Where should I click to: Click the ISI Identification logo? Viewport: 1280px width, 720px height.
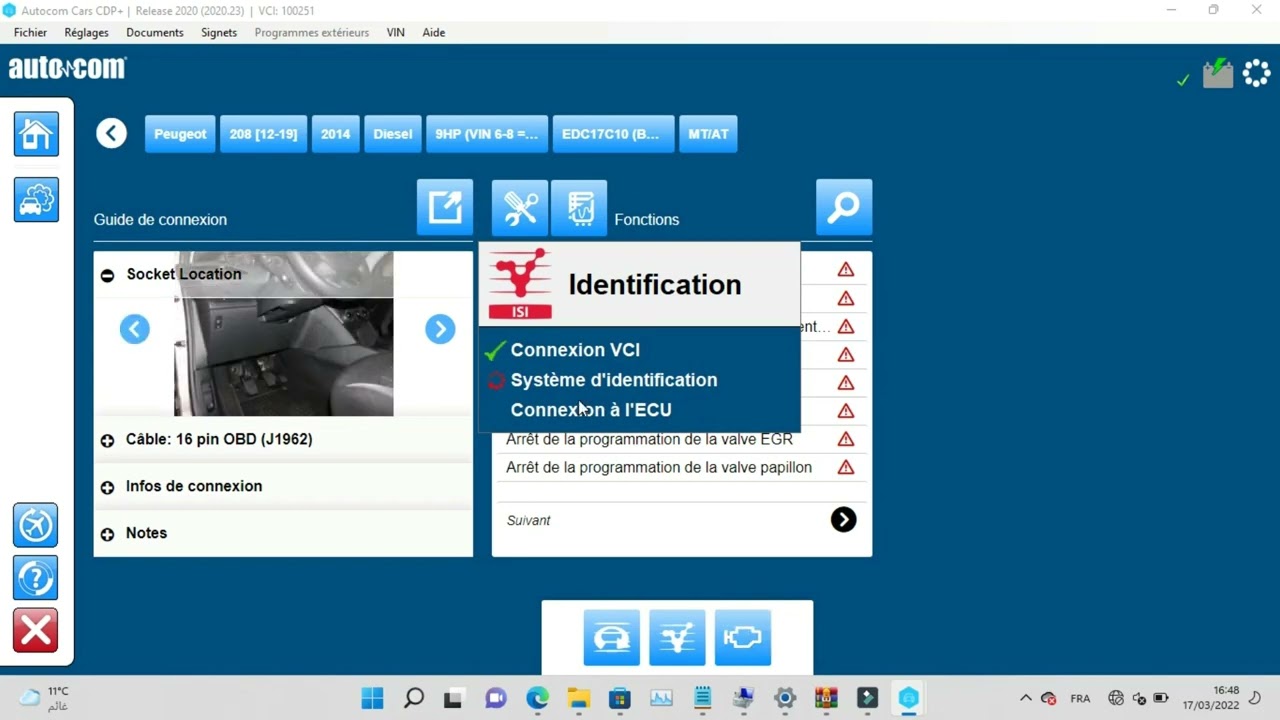(520, 284)
